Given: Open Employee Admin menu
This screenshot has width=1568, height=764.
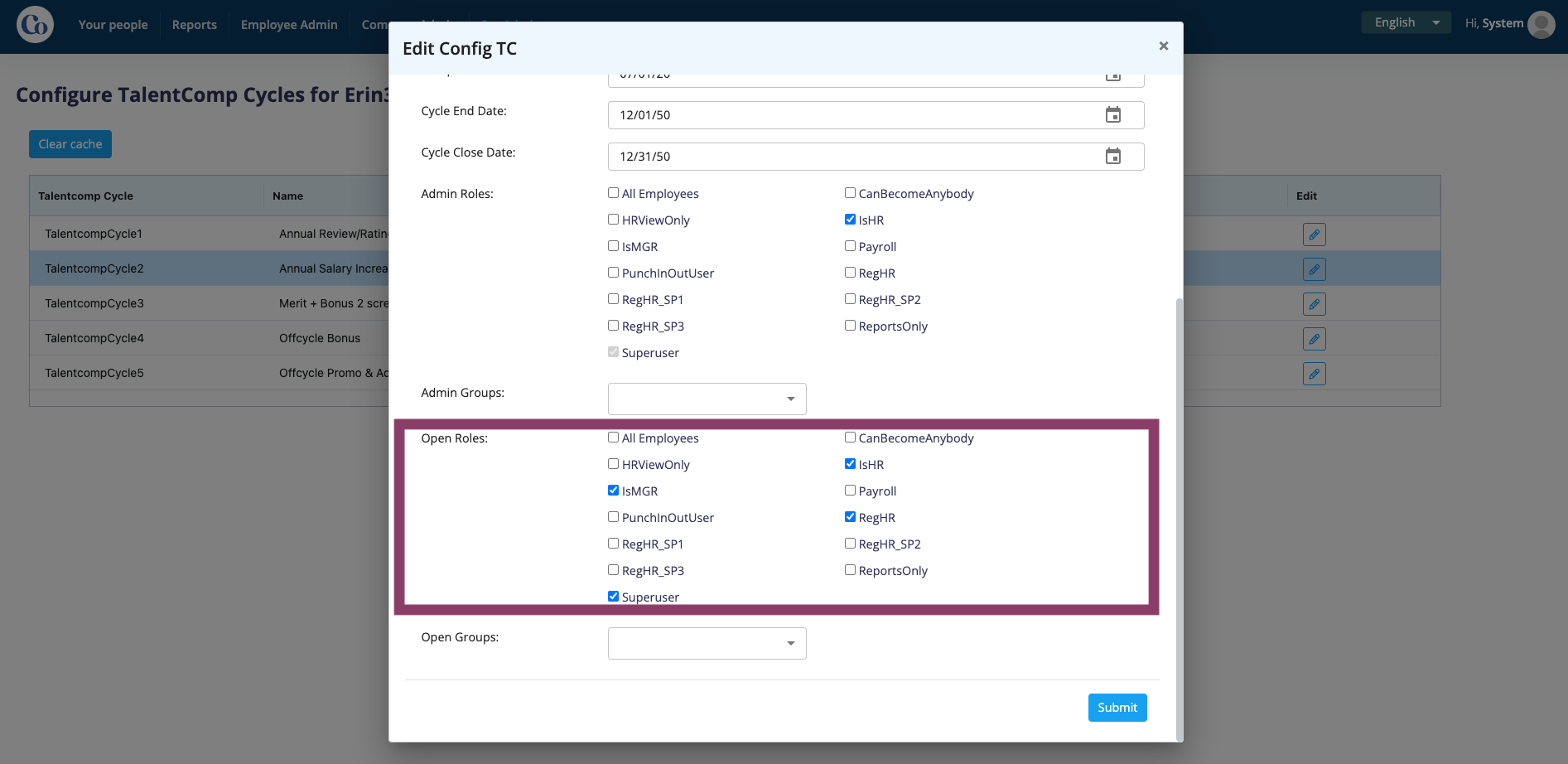Looking at the screenshot, I should click(x=289, y=25).
